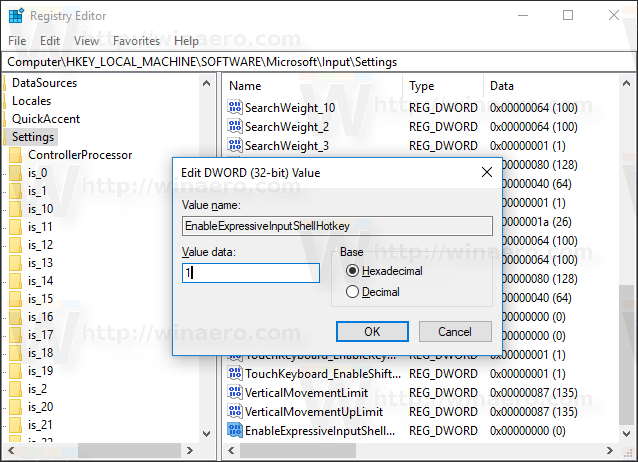Click the VerticalMovementLimit DWORD icon
The width and height of the screenshot is (638, 462).
(235, 392)
